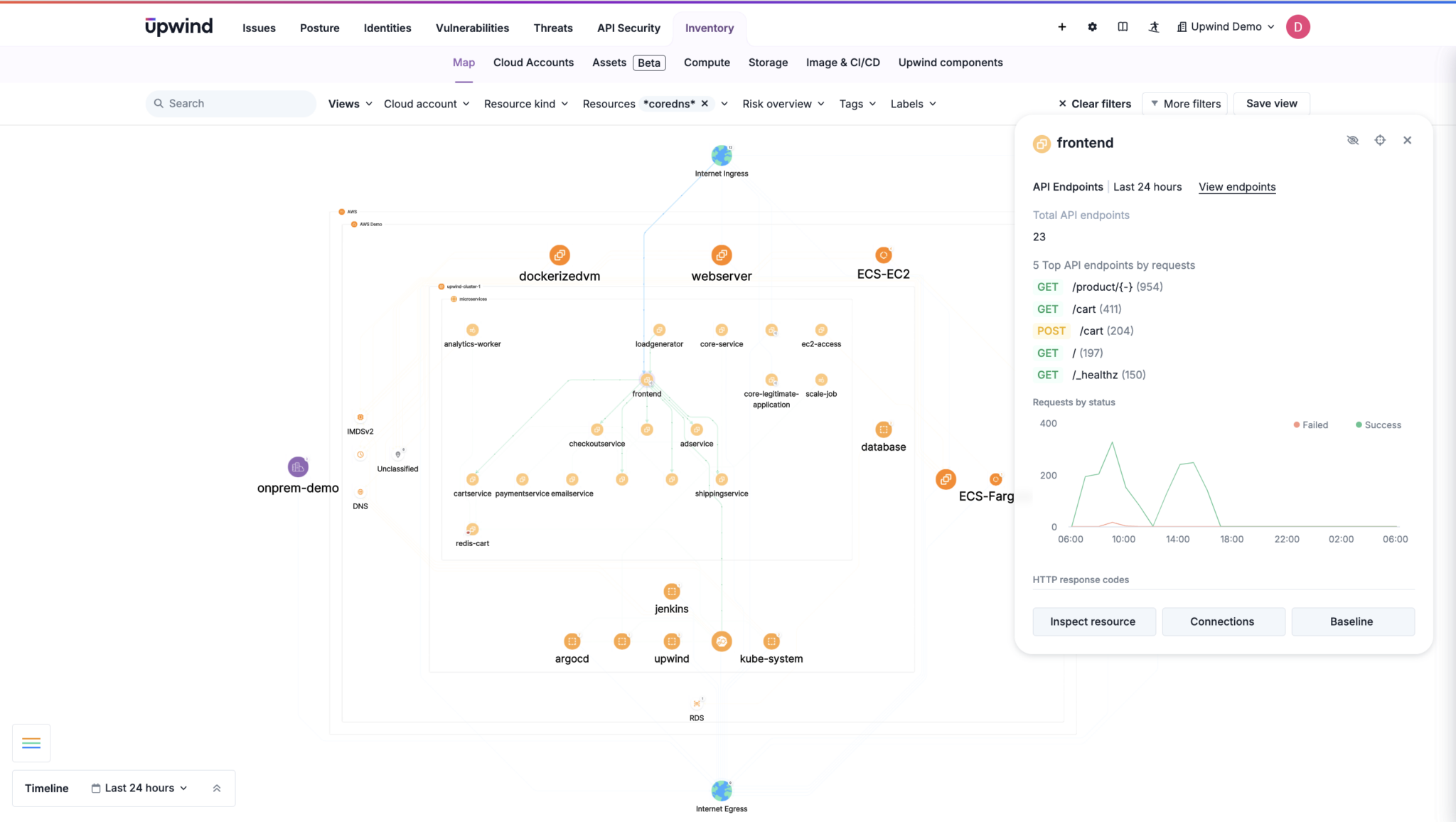Toggle frontend visibility with the eye-slash icon
1456x822 pixels.
[1352, 140]
